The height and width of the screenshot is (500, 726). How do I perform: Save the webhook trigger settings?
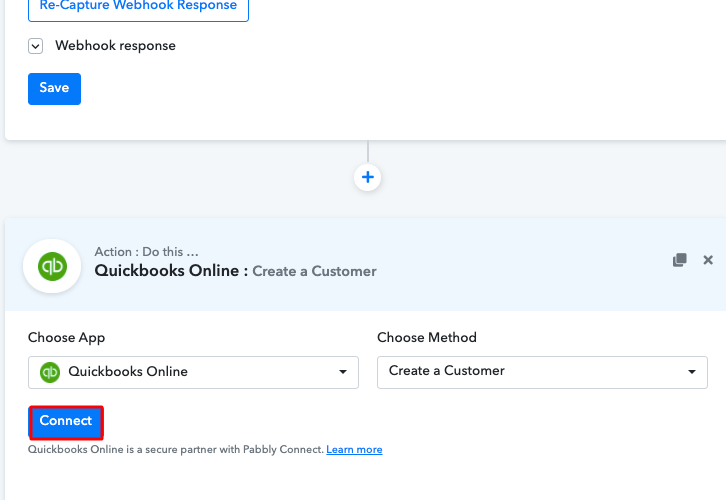pos(54,88)
